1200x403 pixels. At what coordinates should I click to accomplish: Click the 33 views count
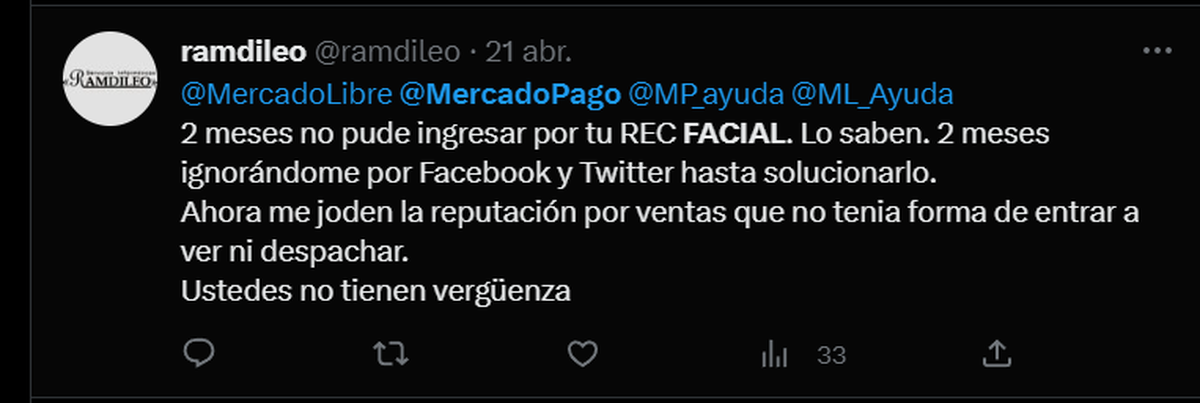pos(832,354)
